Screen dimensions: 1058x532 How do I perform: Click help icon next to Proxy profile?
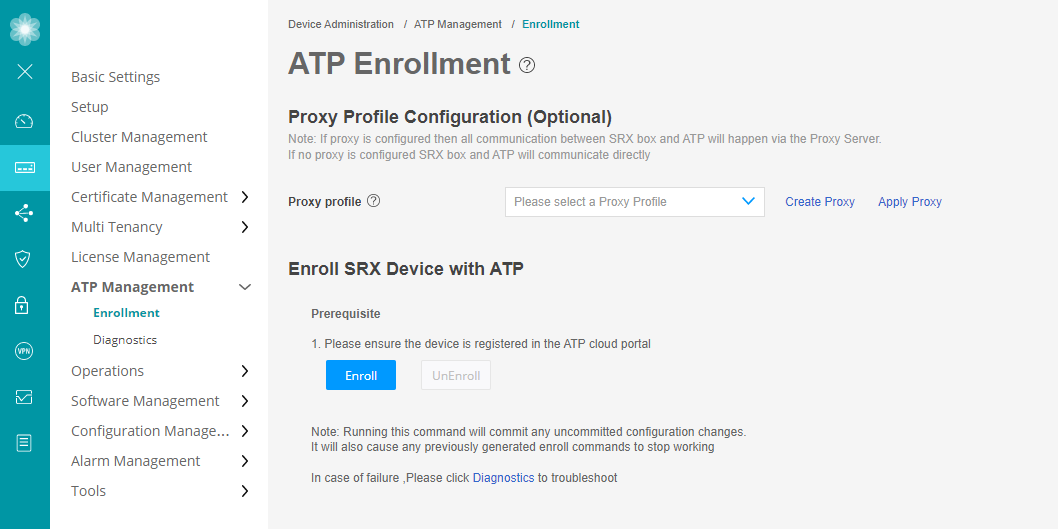[374, 201]
